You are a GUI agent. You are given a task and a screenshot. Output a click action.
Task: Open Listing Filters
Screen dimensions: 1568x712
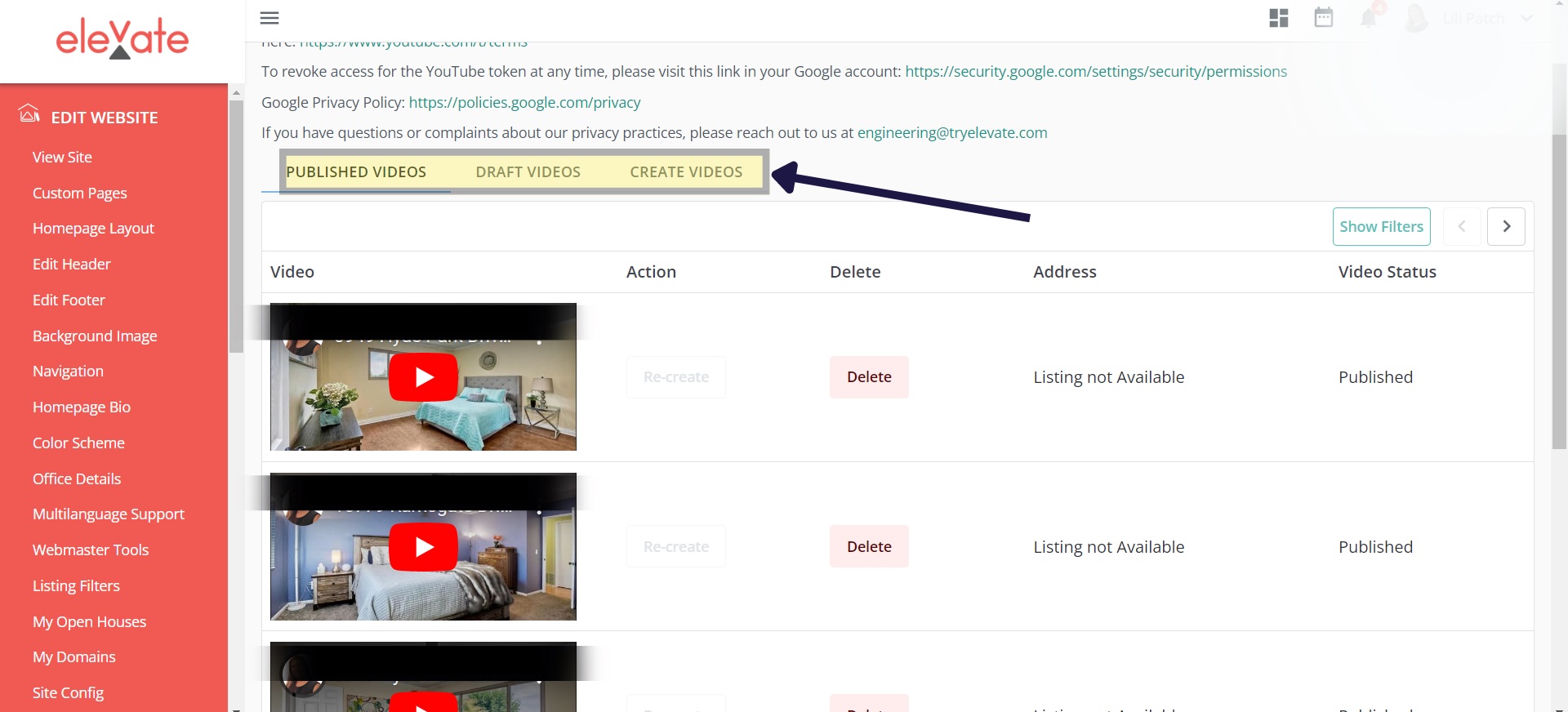click(x=76, y=586)
